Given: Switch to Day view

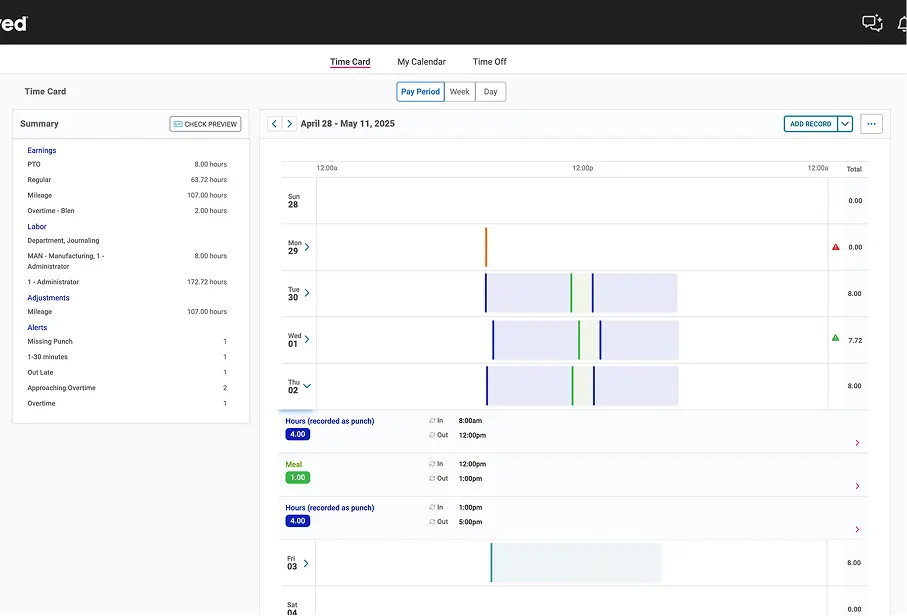Looking at the screenshot, I should pyautogui.click(x=489, y=91).
